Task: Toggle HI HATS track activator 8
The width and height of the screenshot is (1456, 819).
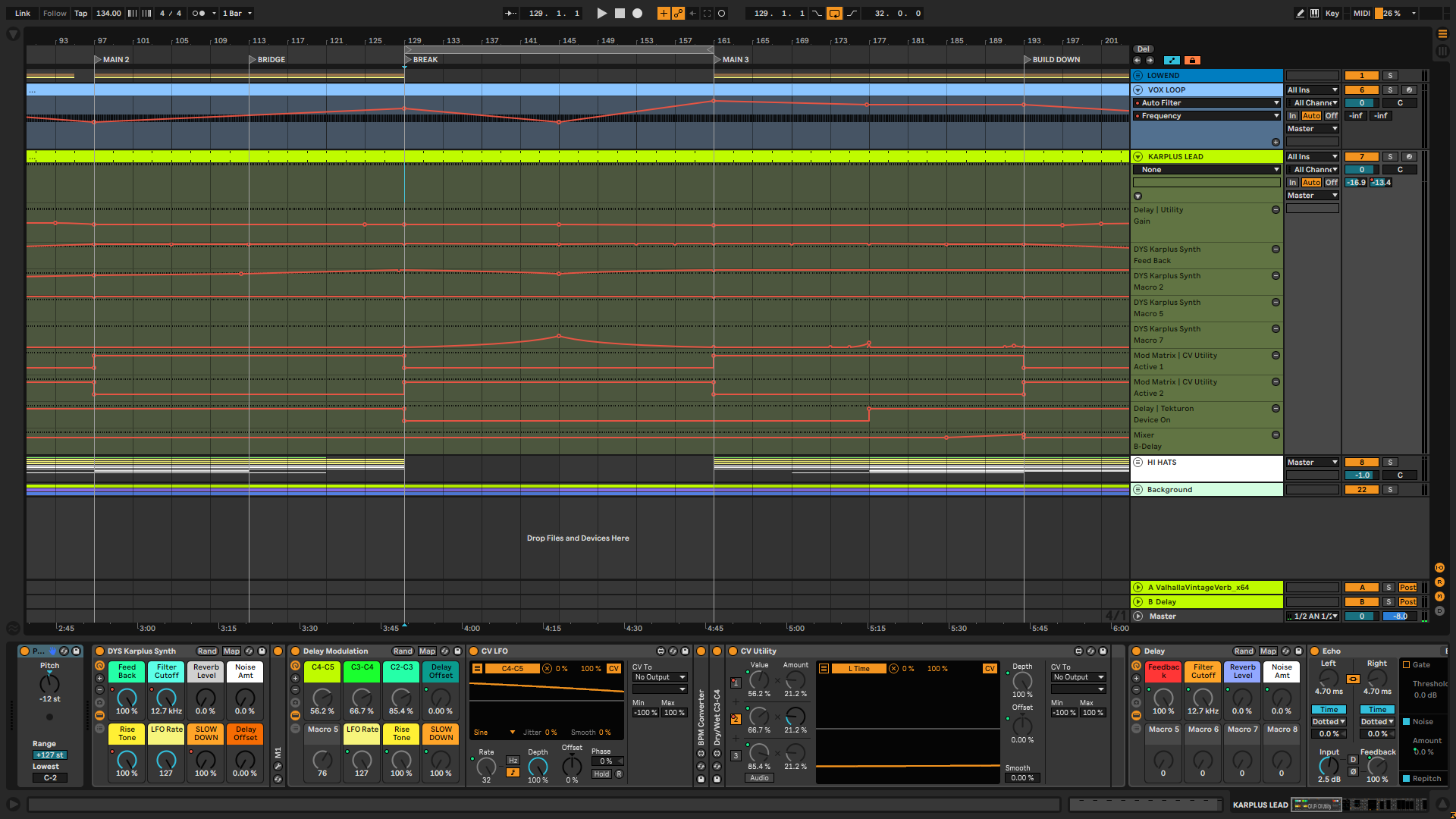Action: click(1361, 462)
